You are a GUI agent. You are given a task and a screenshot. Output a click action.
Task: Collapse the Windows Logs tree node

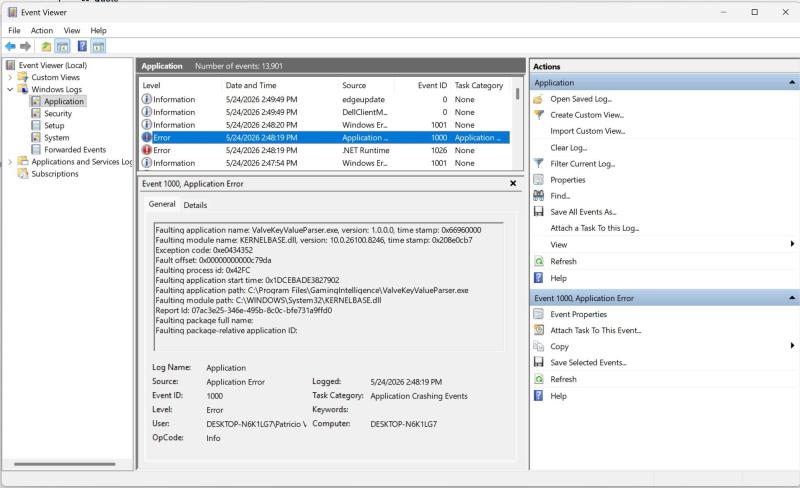tap(10, 89)
